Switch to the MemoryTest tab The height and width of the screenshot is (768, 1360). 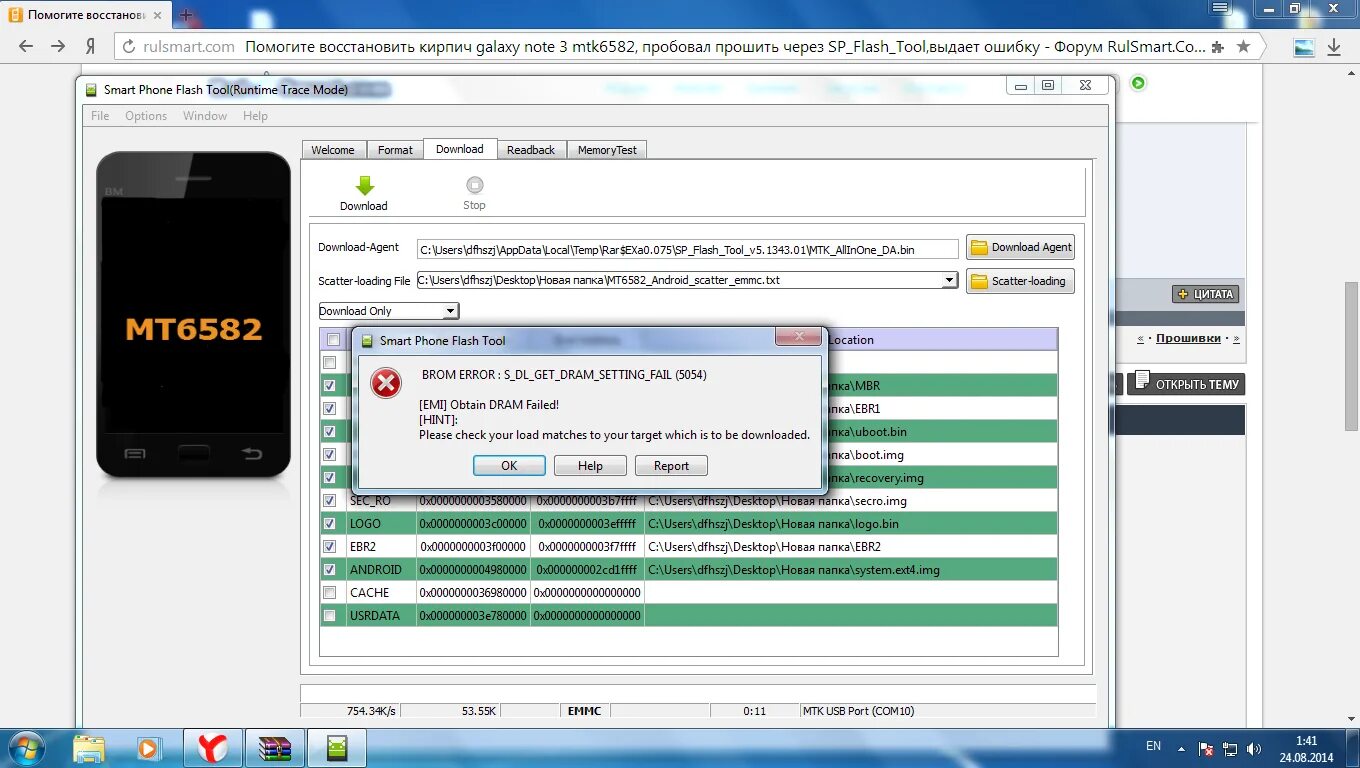tap(607, 150)
